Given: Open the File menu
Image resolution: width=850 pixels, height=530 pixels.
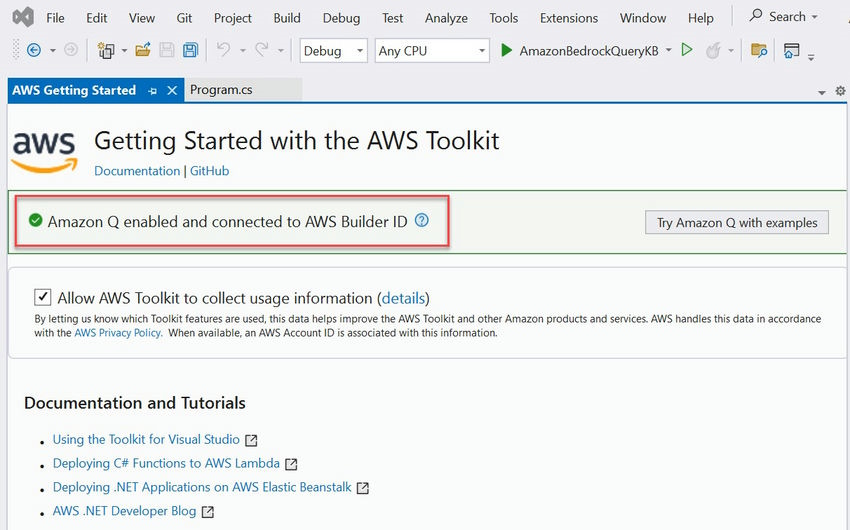Looking at the screenshot, I should [x=55, y=18].
